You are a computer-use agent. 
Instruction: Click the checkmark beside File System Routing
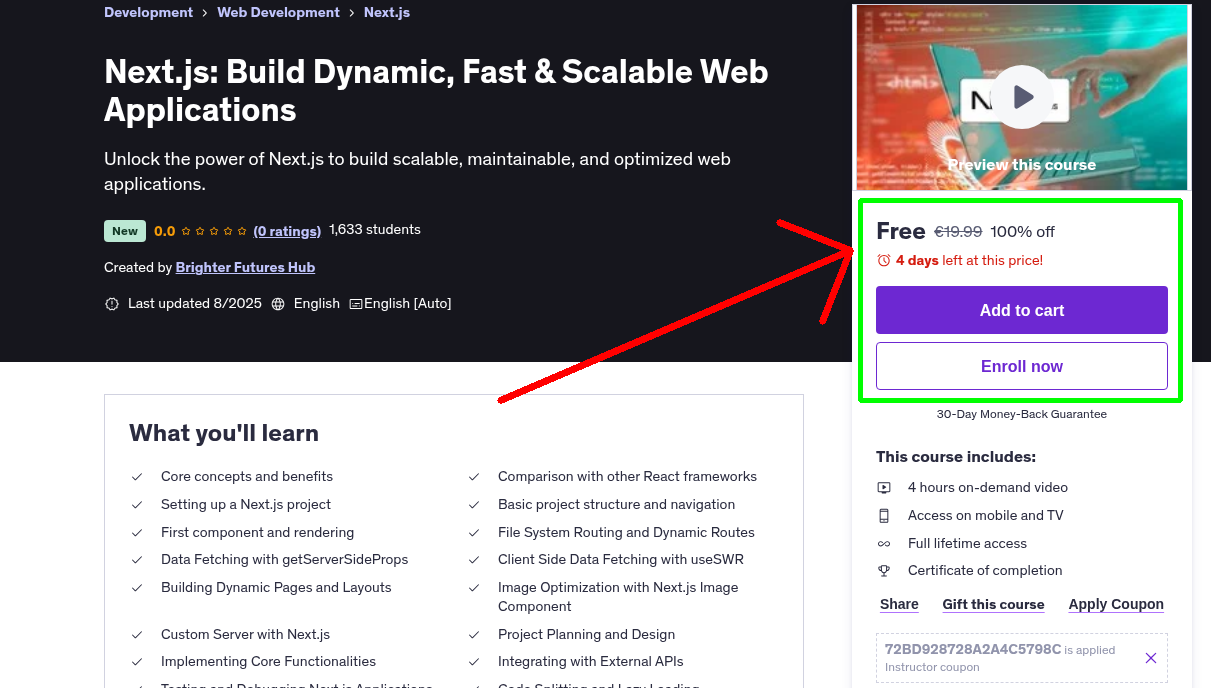click(x=474, y=533)
